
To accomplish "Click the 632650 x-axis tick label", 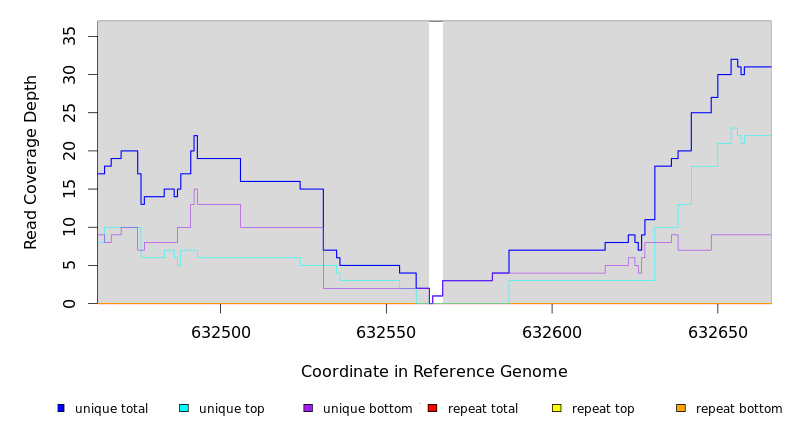I will click(718, 332).
